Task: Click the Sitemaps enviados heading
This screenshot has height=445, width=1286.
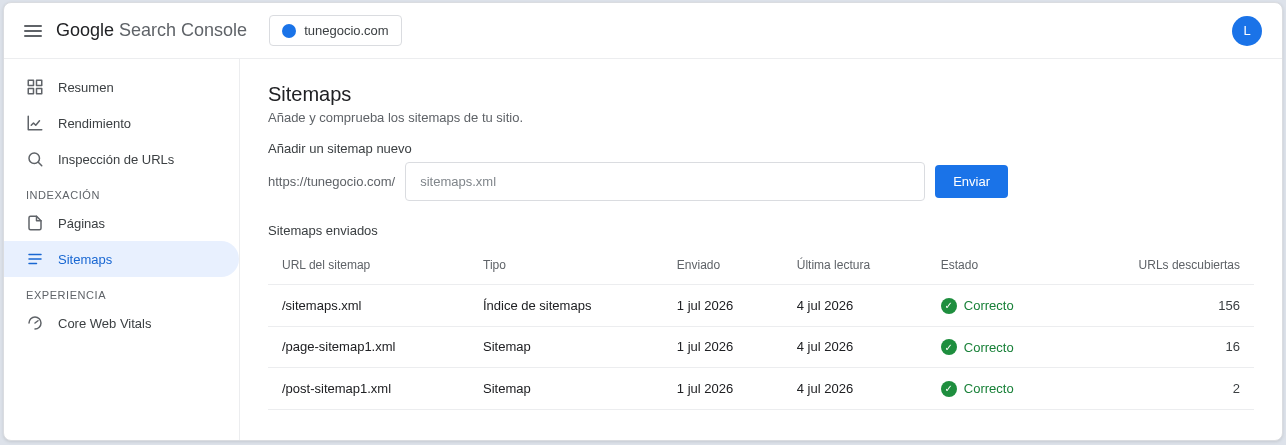Action: [x=323, y=231]
